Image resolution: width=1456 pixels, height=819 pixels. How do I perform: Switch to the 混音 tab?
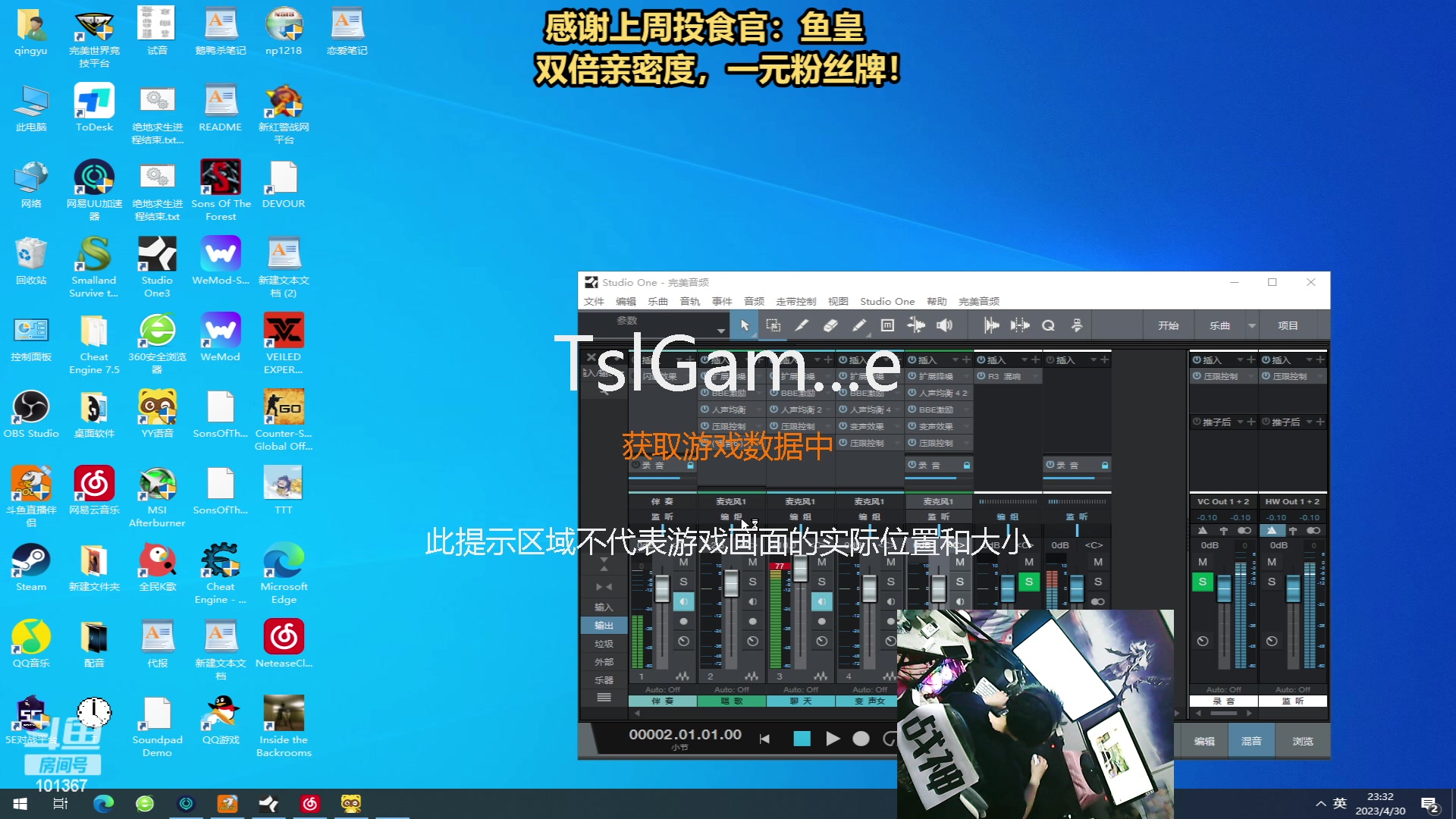click(x=1250, y=741)
